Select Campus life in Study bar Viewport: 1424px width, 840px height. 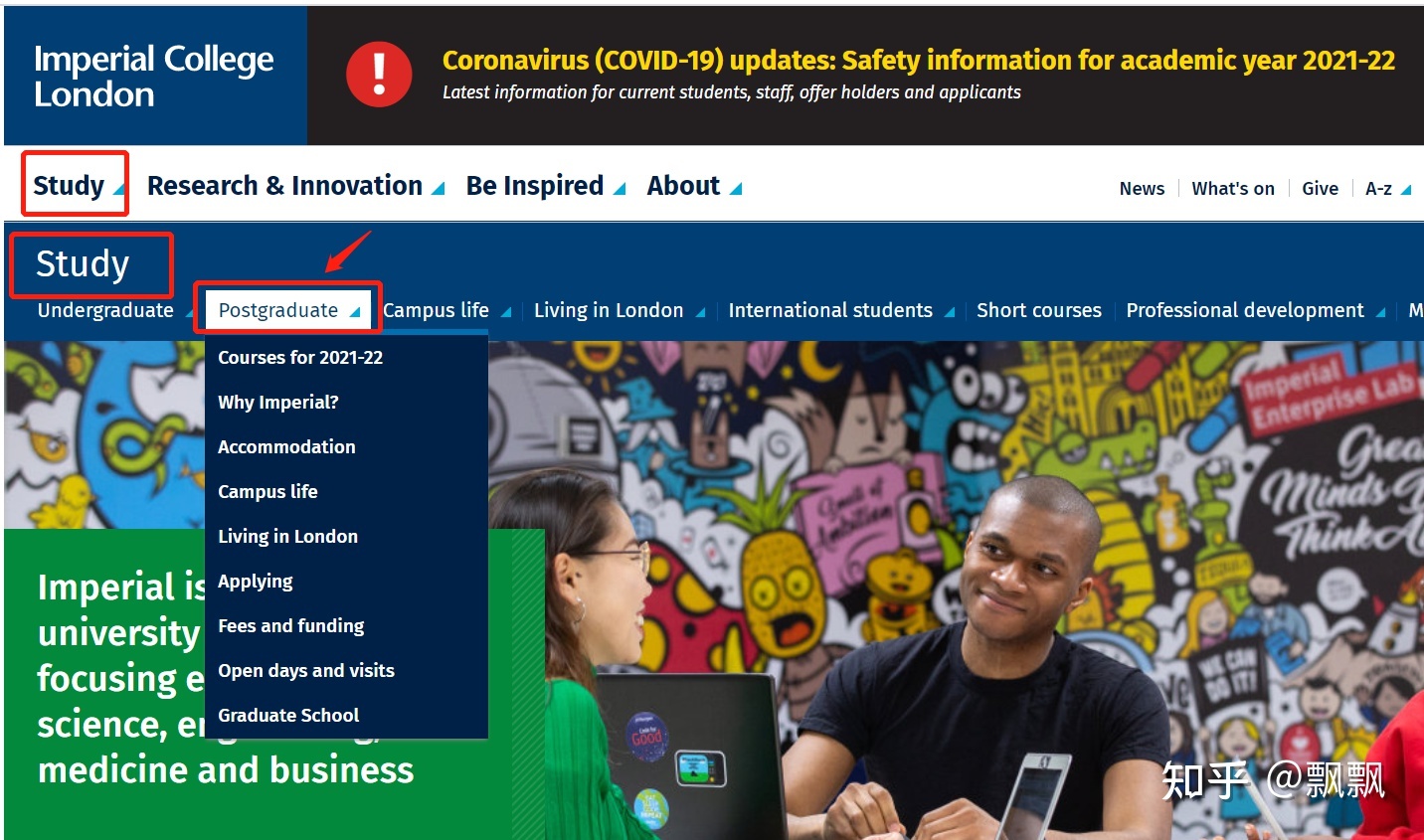tap(436, 310)
